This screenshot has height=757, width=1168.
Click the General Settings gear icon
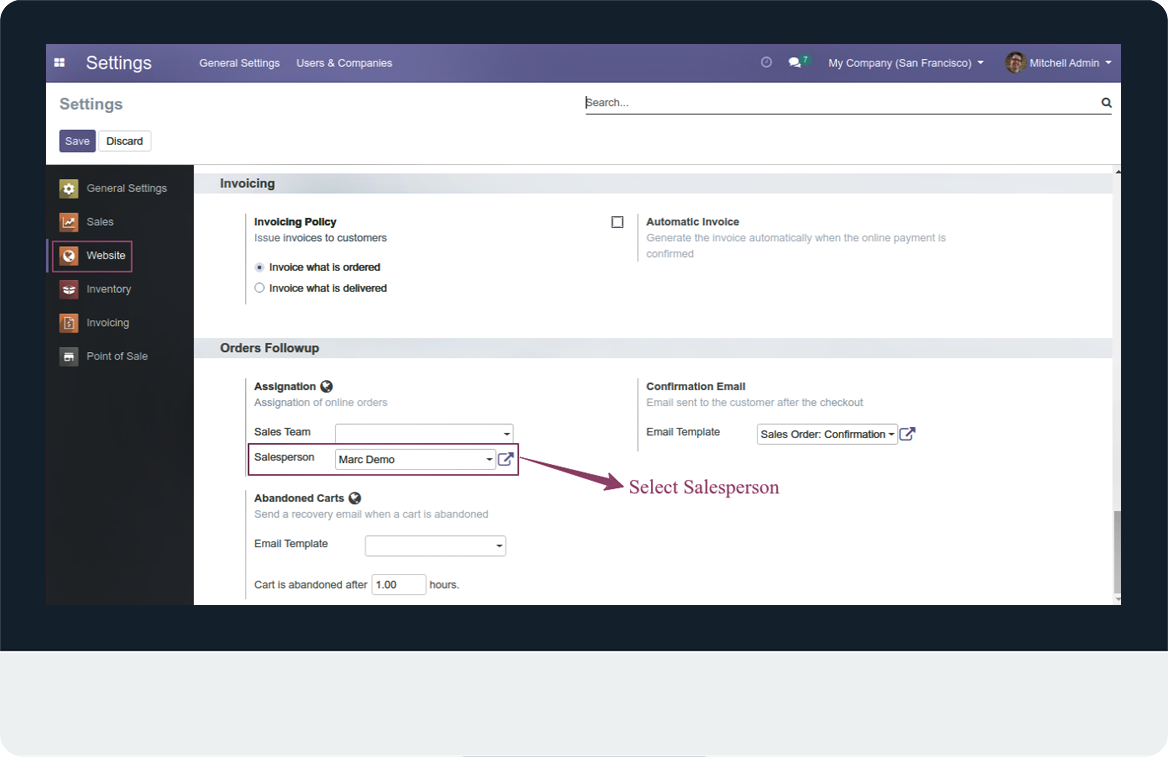[69, 189]
